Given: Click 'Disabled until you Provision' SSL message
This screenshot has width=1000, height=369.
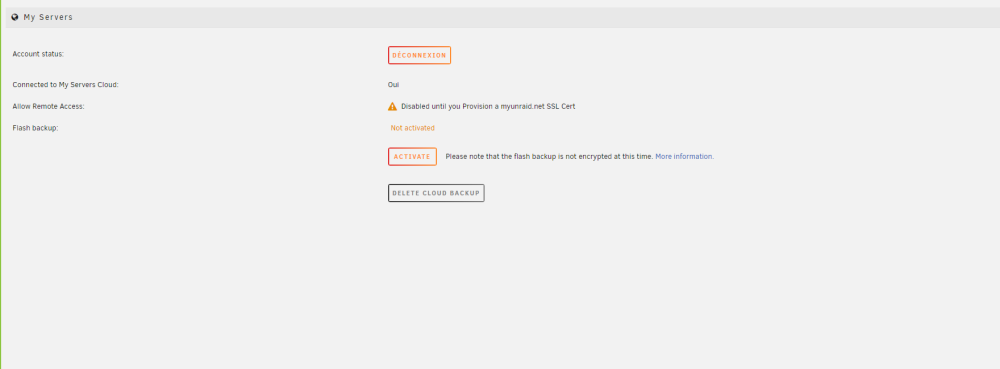Looking at the screenshot, I should 488,106.
